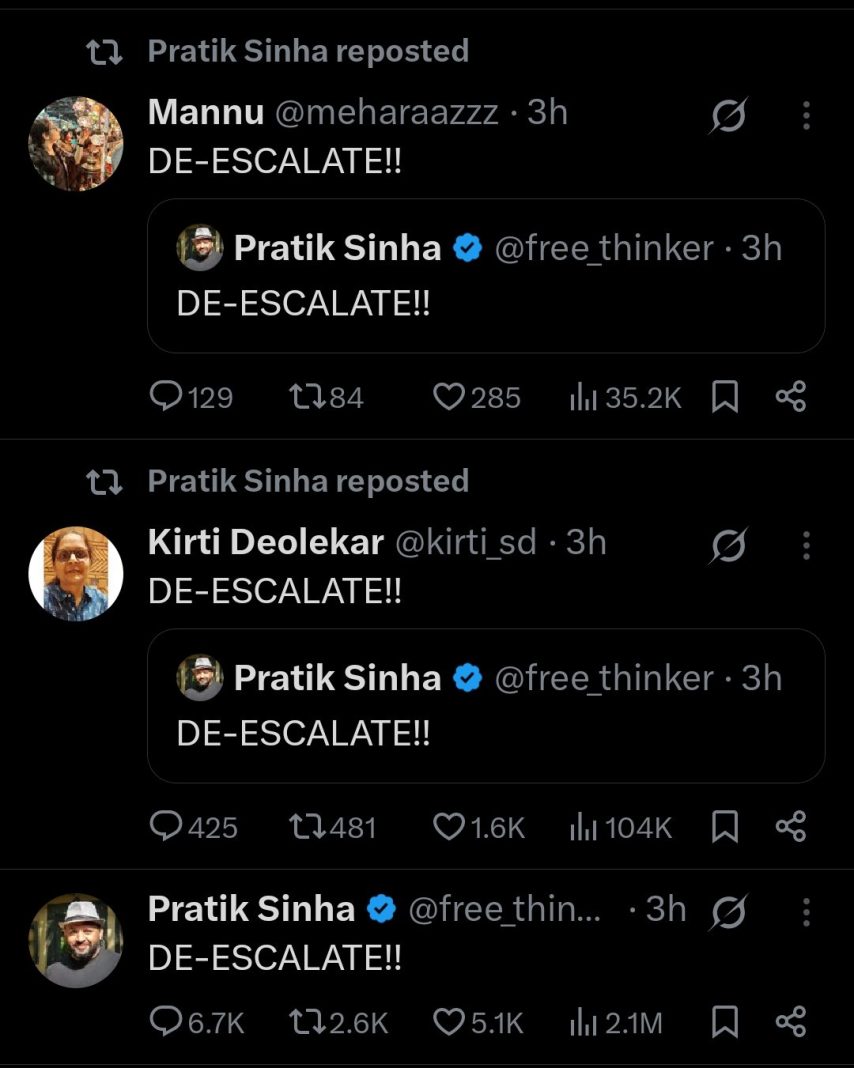
Task: Open Pratik Sinha's name in bottom post
Action: (x=251, y=909)
